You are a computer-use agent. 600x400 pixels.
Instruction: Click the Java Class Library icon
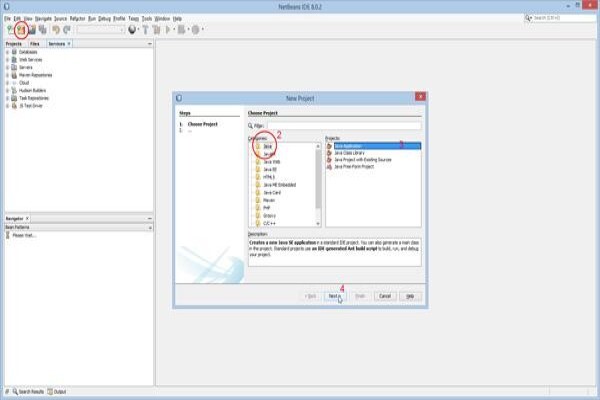pyautogui.click(x=329, y=153)
